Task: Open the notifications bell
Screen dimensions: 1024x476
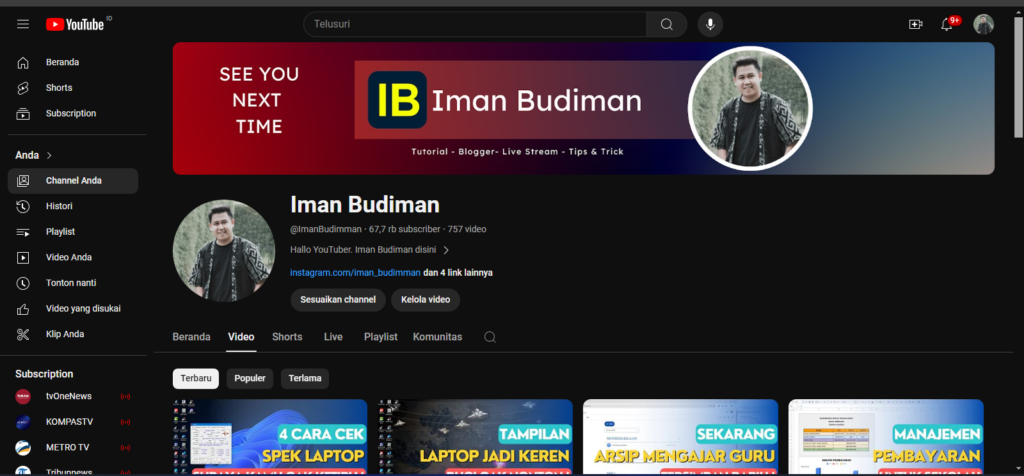Action: tap(946, 24)
